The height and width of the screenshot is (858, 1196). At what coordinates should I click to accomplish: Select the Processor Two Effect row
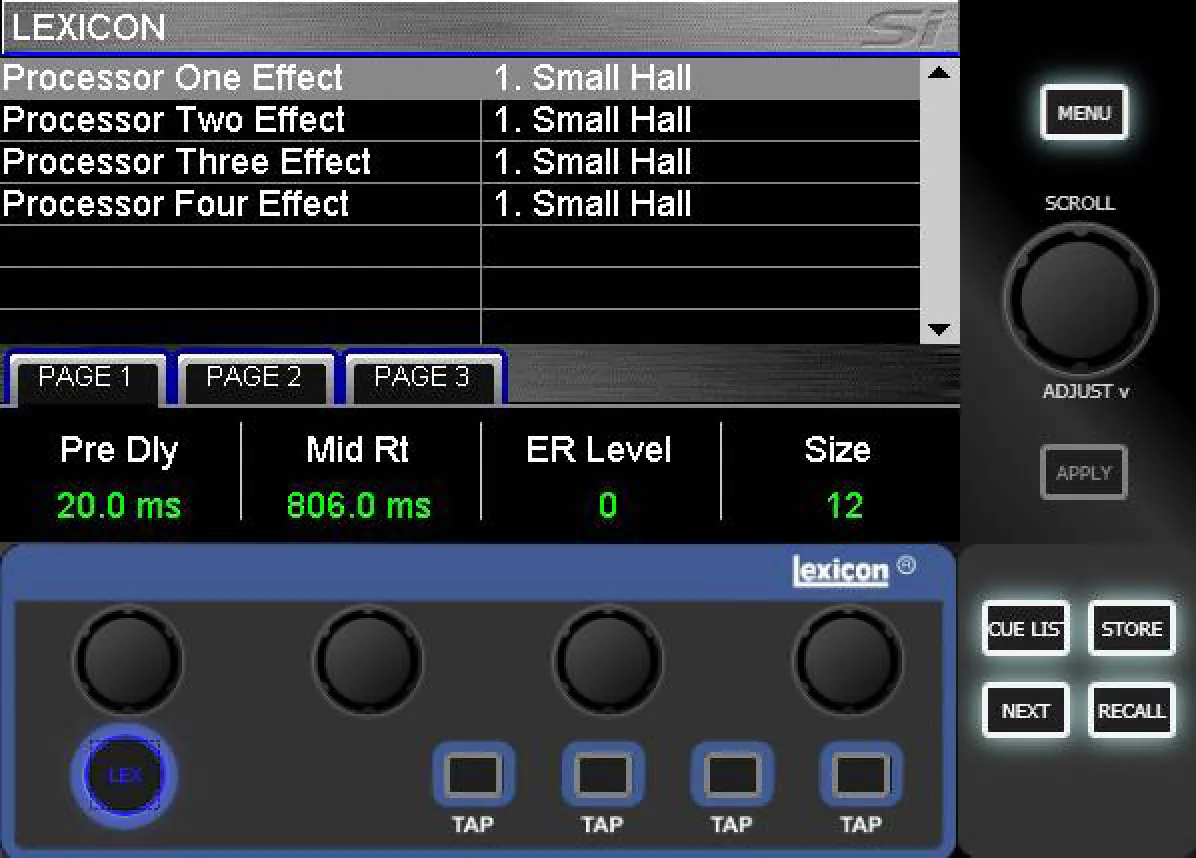point(460,120)
